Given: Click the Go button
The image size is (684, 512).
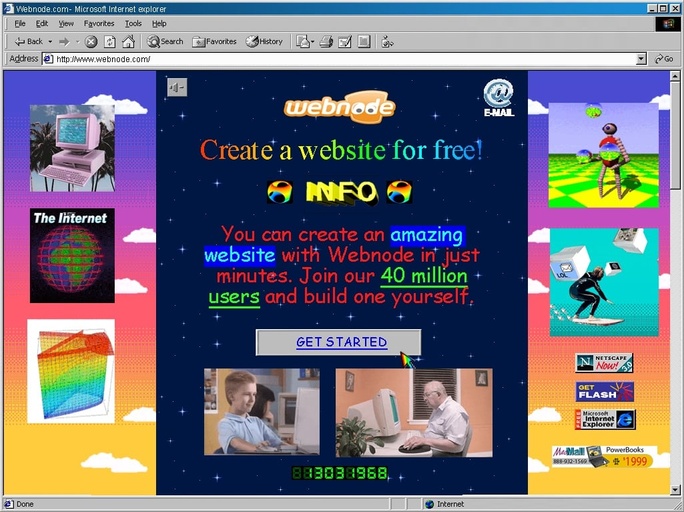Looking at the screenshot, I should point(664,59).
